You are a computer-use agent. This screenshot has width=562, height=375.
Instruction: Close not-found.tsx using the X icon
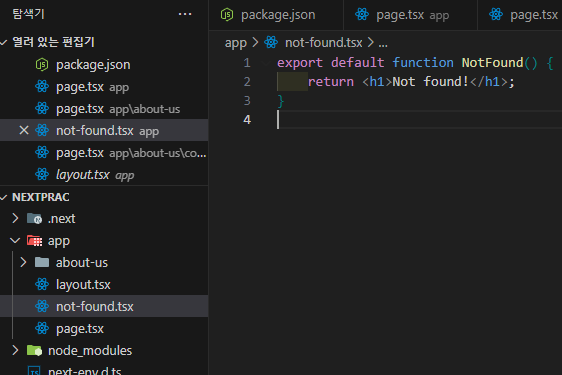coord(24,130)
